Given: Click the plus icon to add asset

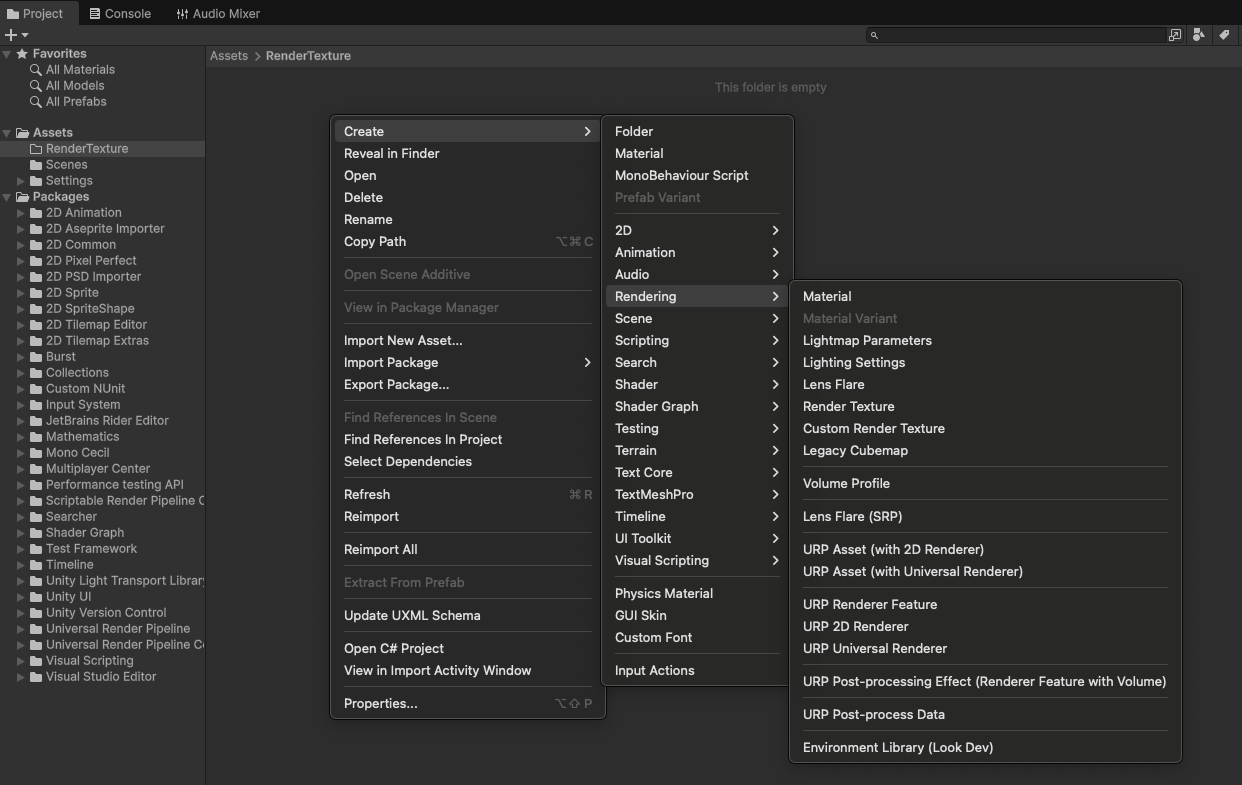Looking at the screenshot, I should (x=11, y=35).
